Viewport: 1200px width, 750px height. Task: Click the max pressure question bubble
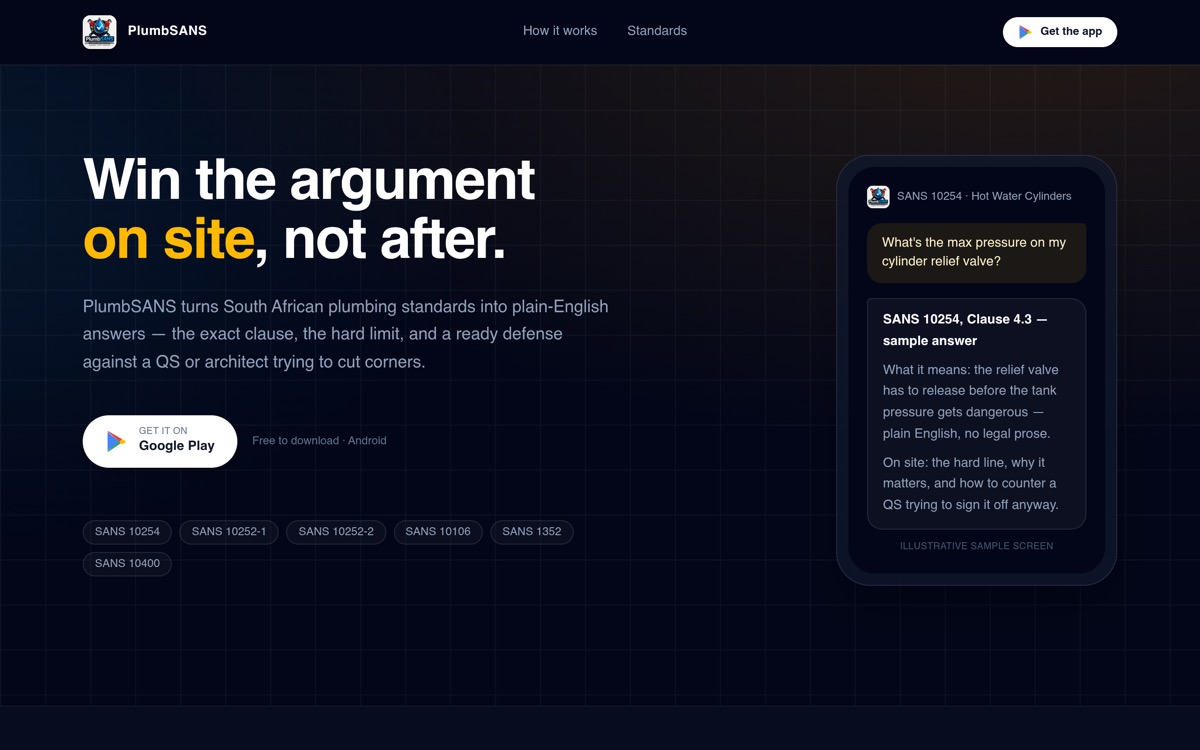(x=976, y=252)
